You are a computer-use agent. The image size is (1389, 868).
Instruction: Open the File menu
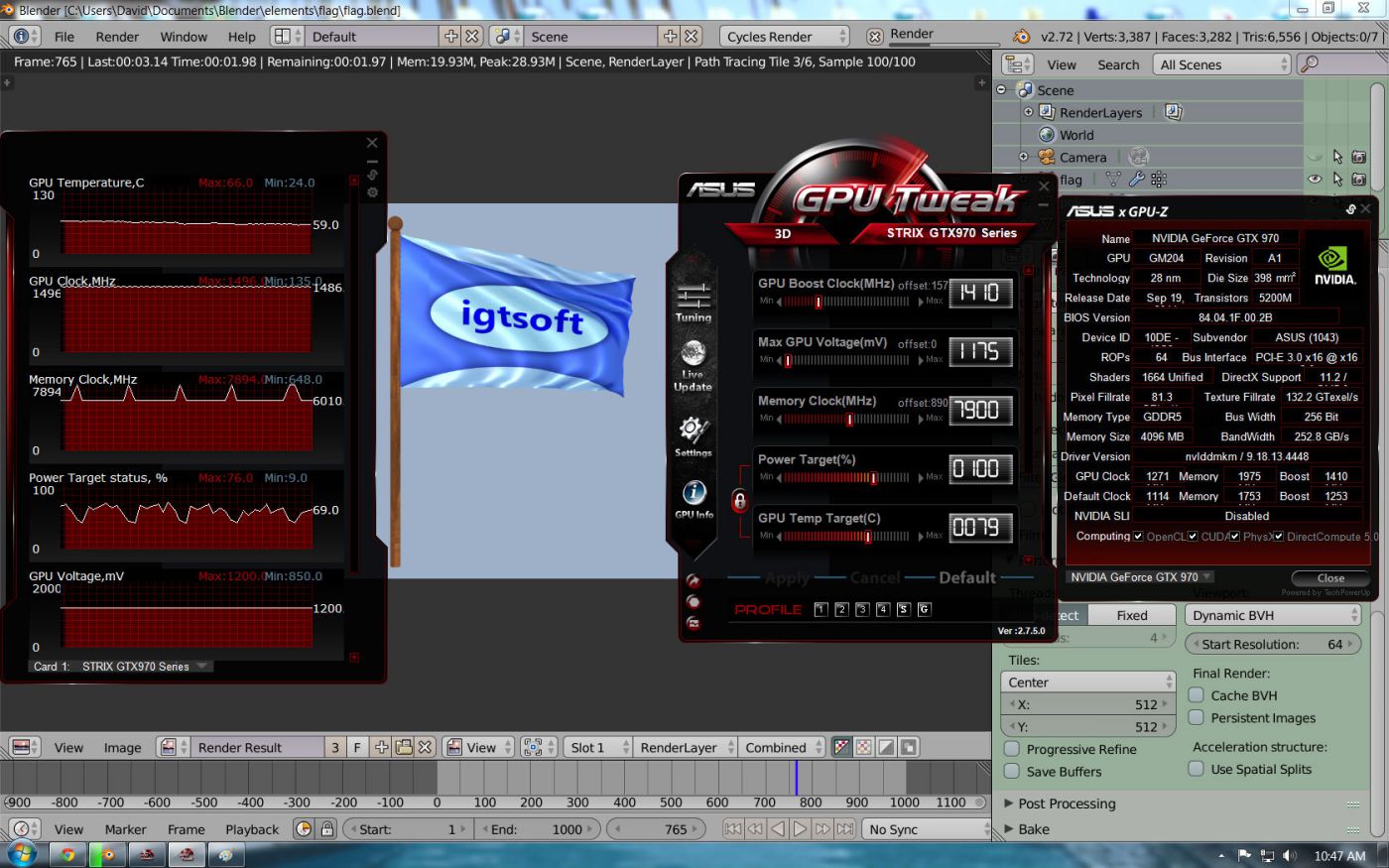click(x=64, y=37)
